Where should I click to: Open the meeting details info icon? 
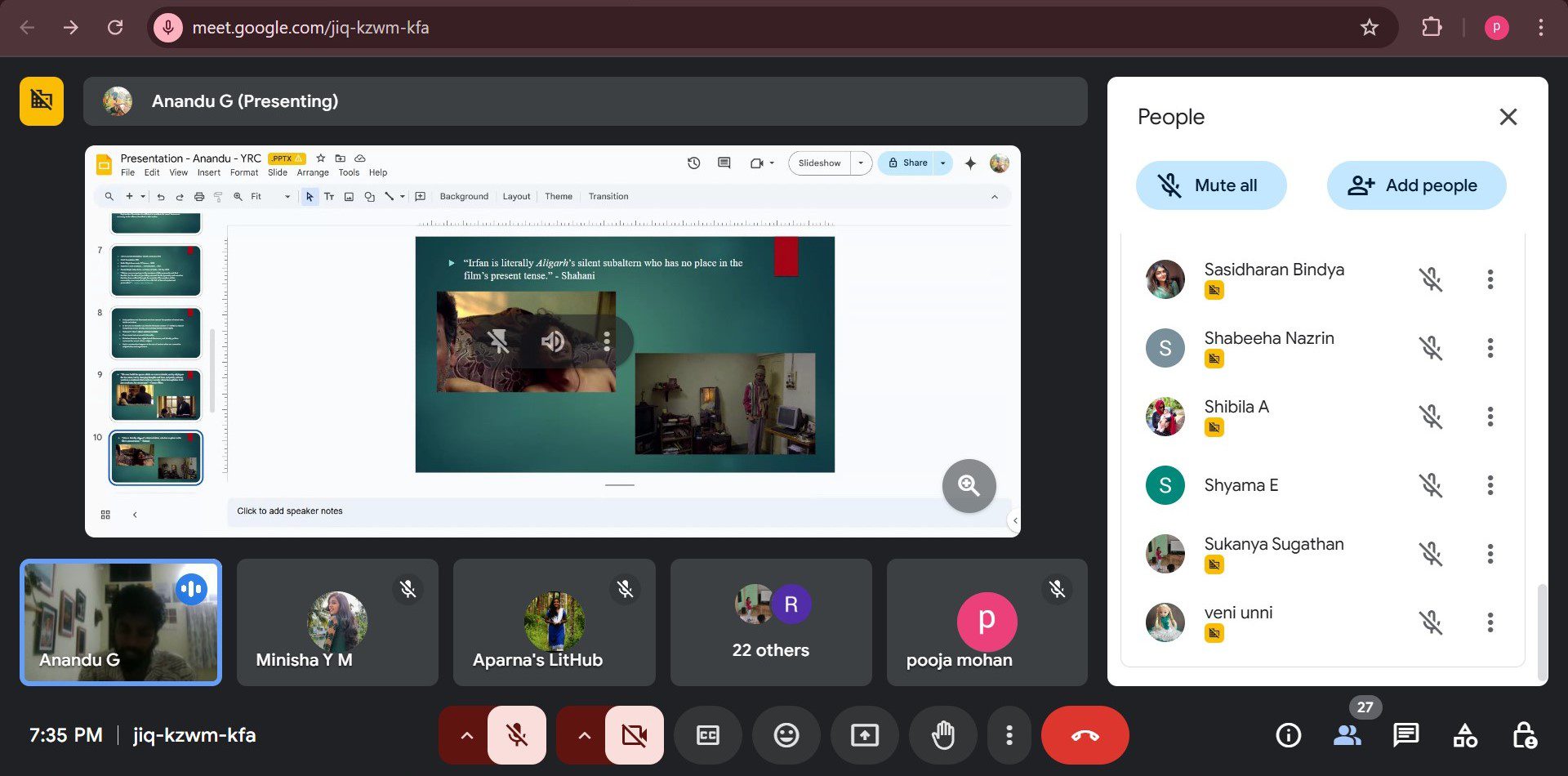tap(1288, 735)
